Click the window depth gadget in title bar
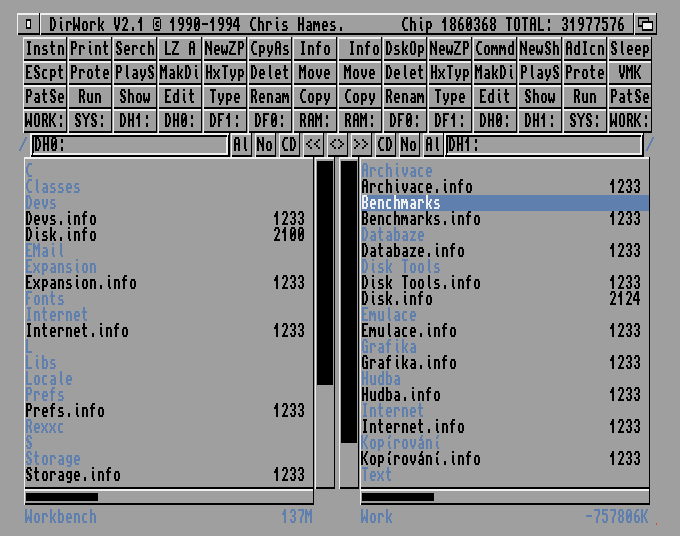The height and width of the screenshot is (536, 680). point(645,23)
